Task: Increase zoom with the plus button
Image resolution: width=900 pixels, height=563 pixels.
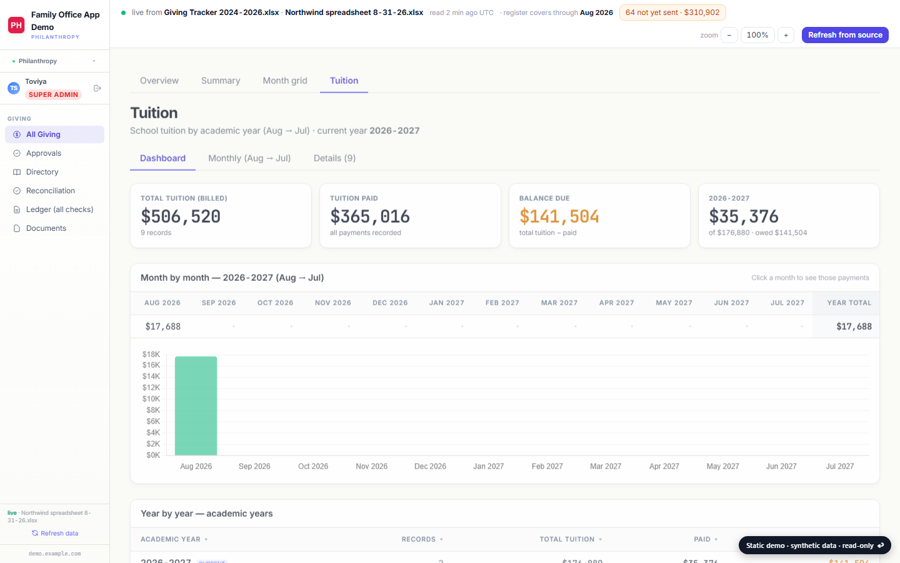Action: coord(786,35)
